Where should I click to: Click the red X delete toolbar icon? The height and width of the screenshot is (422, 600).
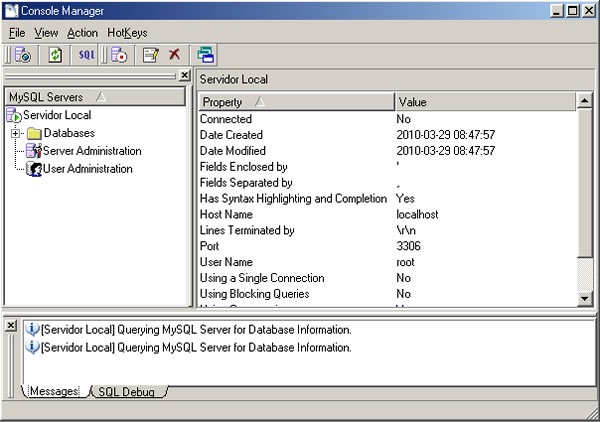(x=174, y=54)
